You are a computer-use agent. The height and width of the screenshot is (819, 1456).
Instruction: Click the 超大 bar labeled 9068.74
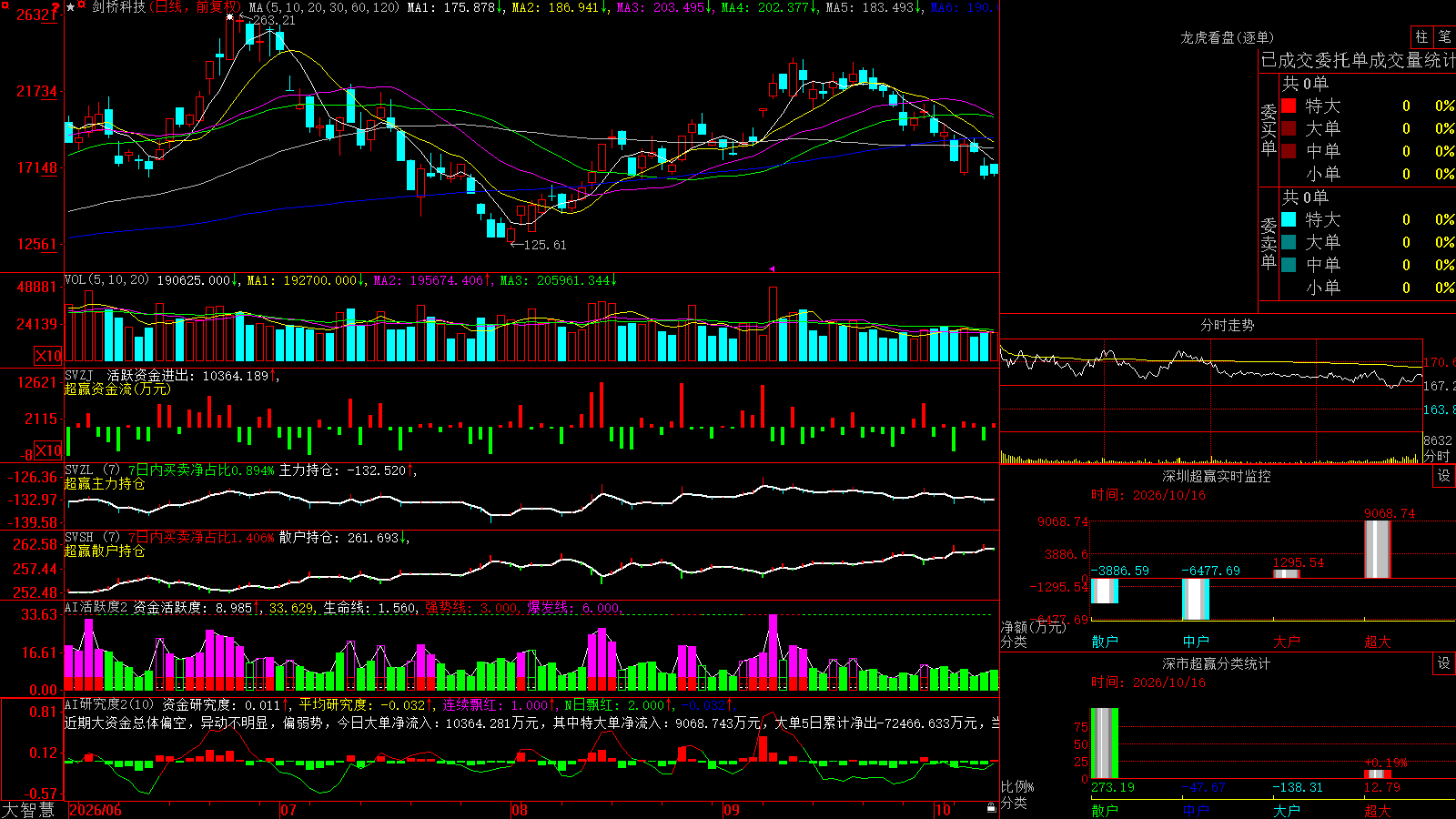coord(1378,549)
